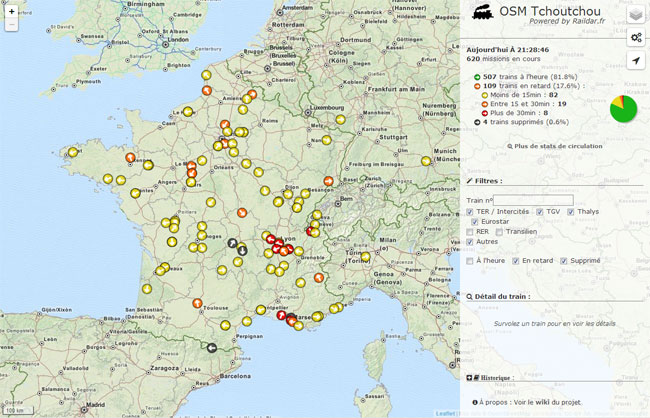This screenshot has height=418, width=650.
Task: Zoom out of the map
Action: (11, 27)
